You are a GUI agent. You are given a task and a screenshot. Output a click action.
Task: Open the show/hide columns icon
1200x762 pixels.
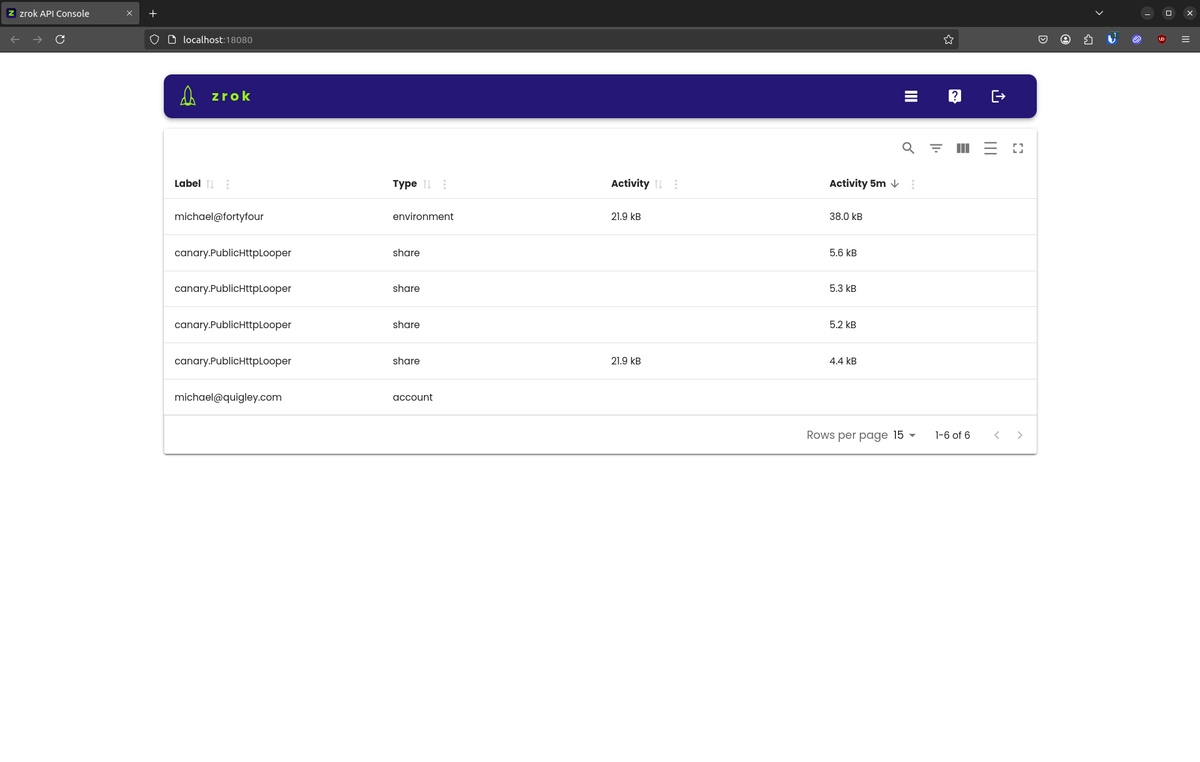coord(963,148)
